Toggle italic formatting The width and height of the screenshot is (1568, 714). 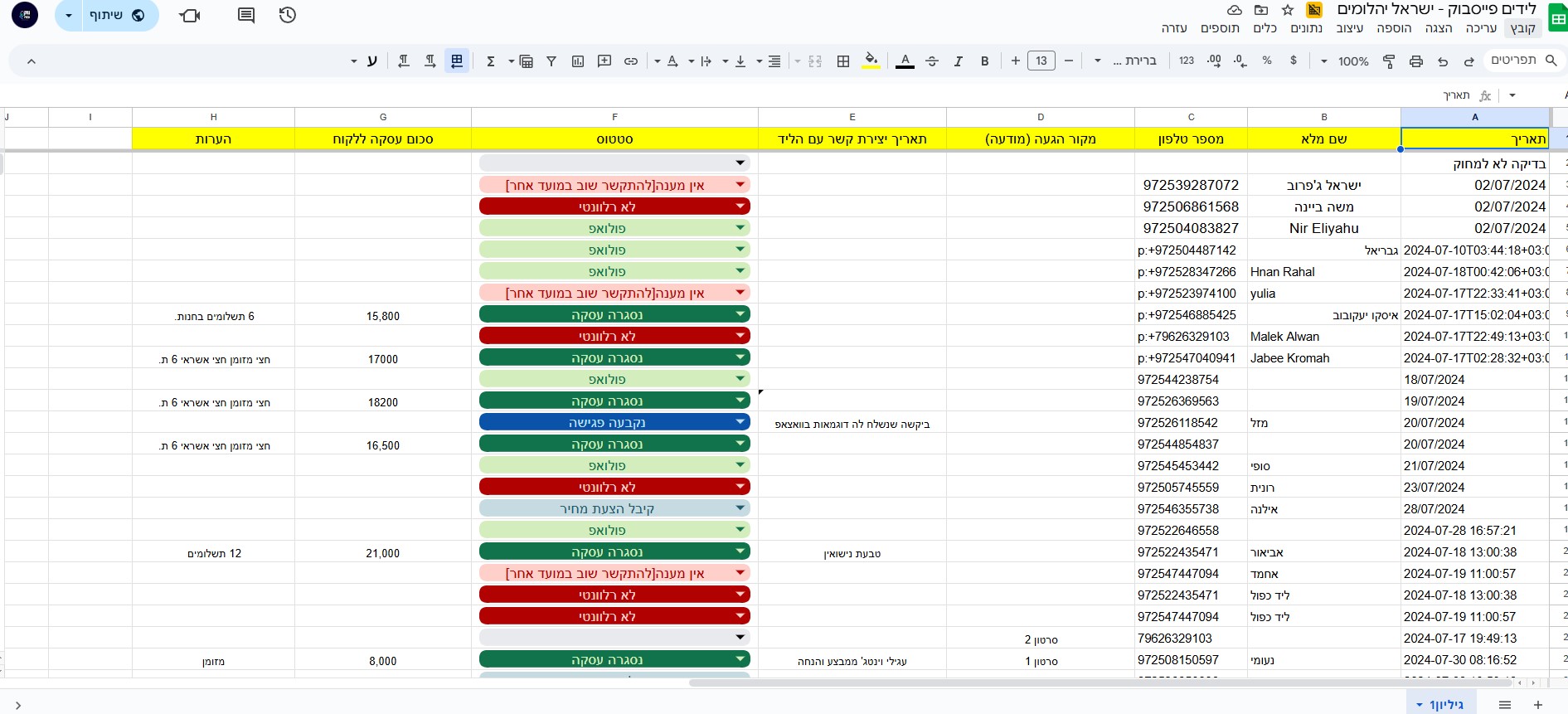(x=959, y=61)
